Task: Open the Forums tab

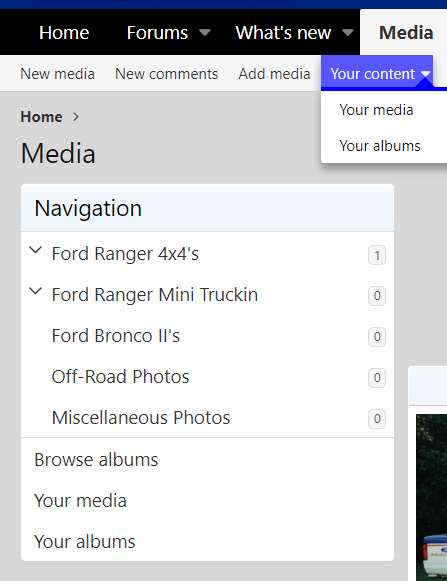Action: (x=158, y=33)
